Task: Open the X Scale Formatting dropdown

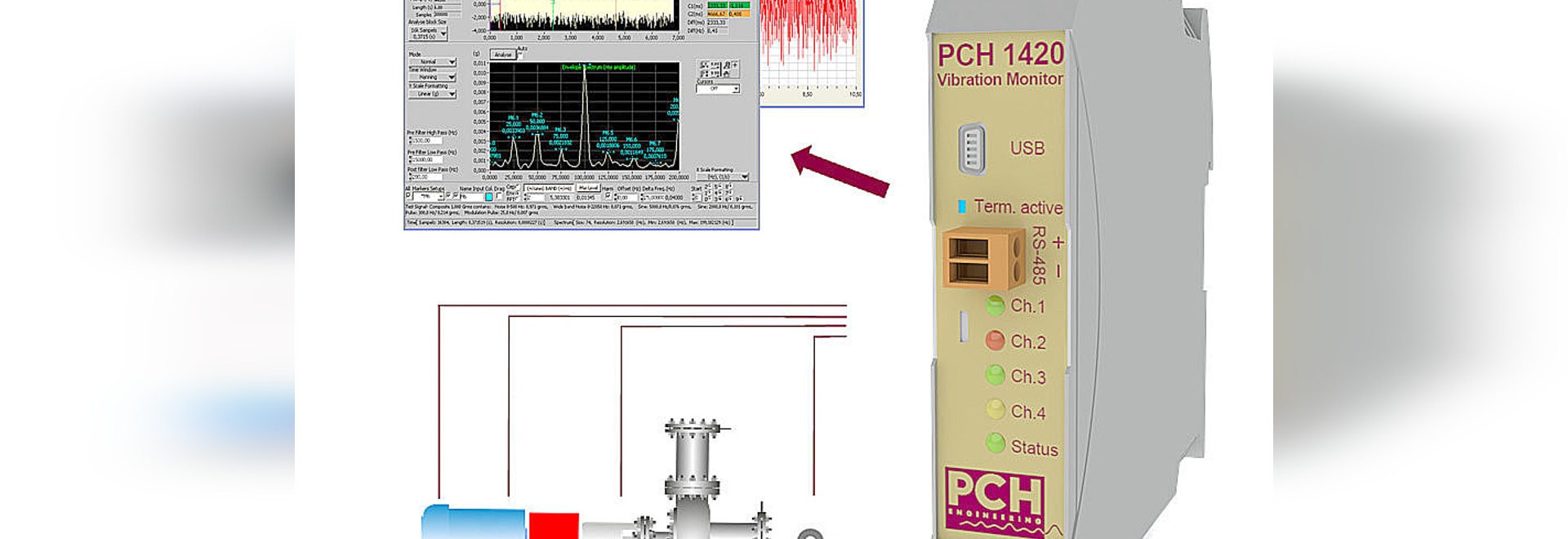Action: pyautogui.click(x=723, y=176)
